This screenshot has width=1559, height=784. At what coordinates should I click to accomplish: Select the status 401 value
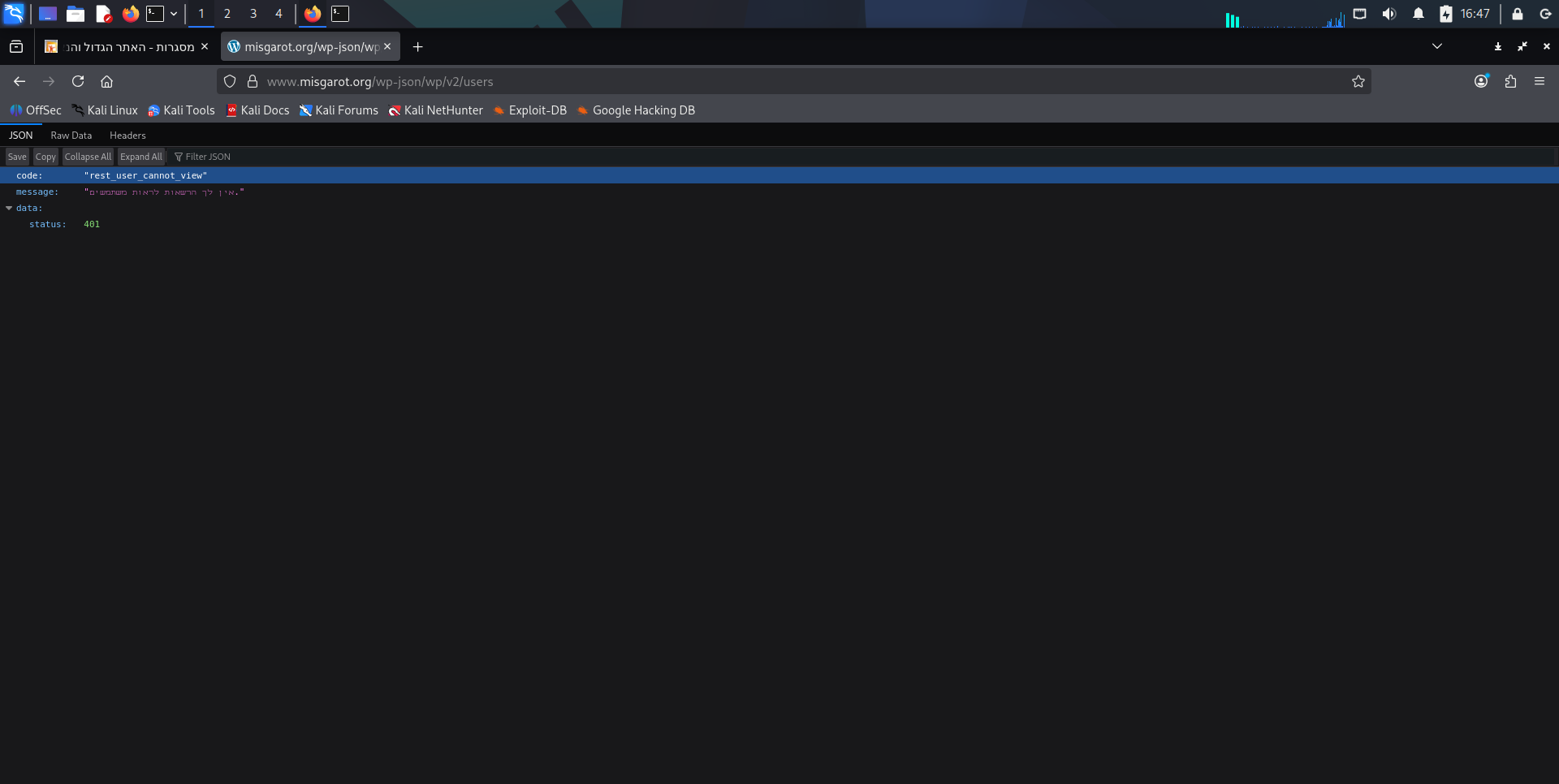[92, 225]
